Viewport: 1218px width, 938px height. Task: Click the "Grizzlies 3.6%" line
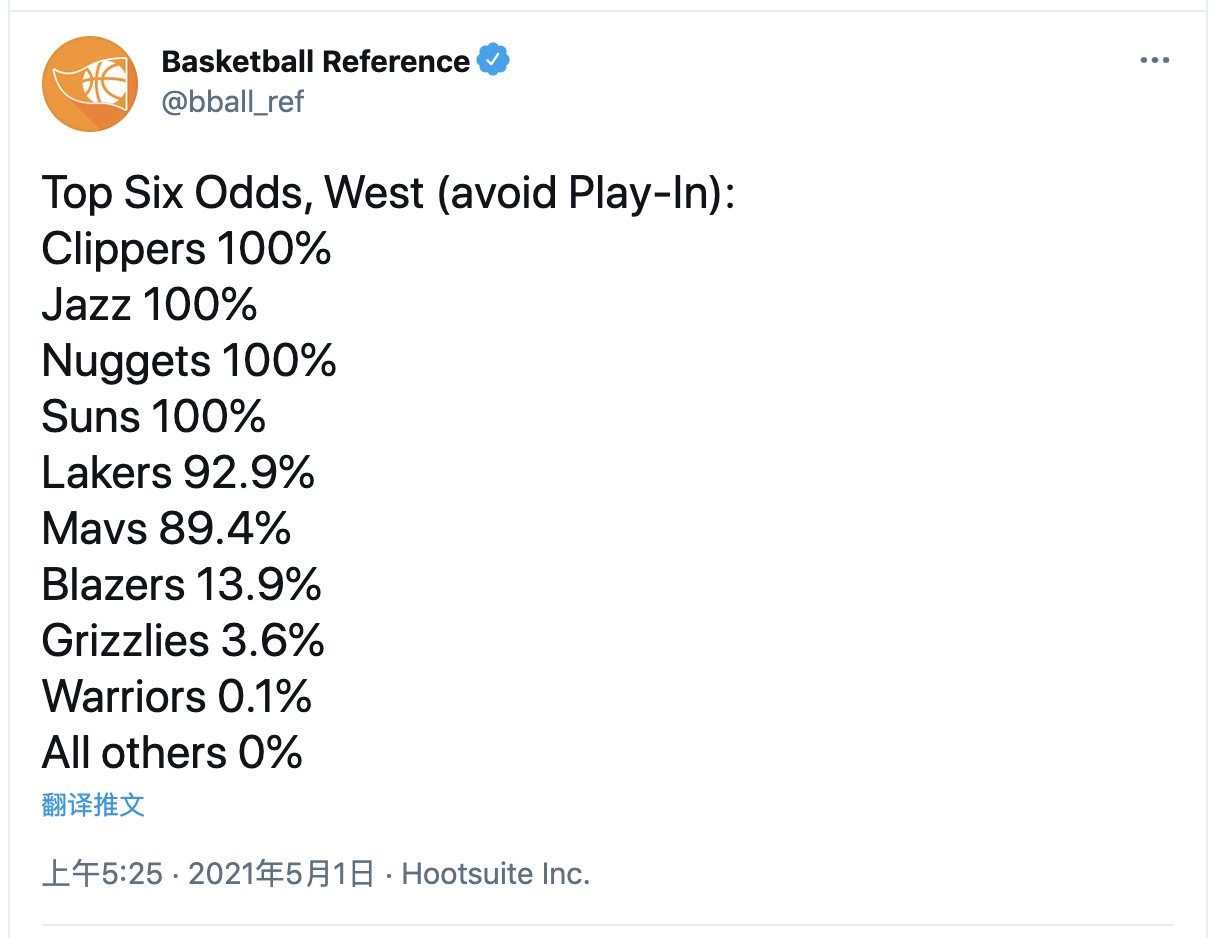[x=183, y=641]
